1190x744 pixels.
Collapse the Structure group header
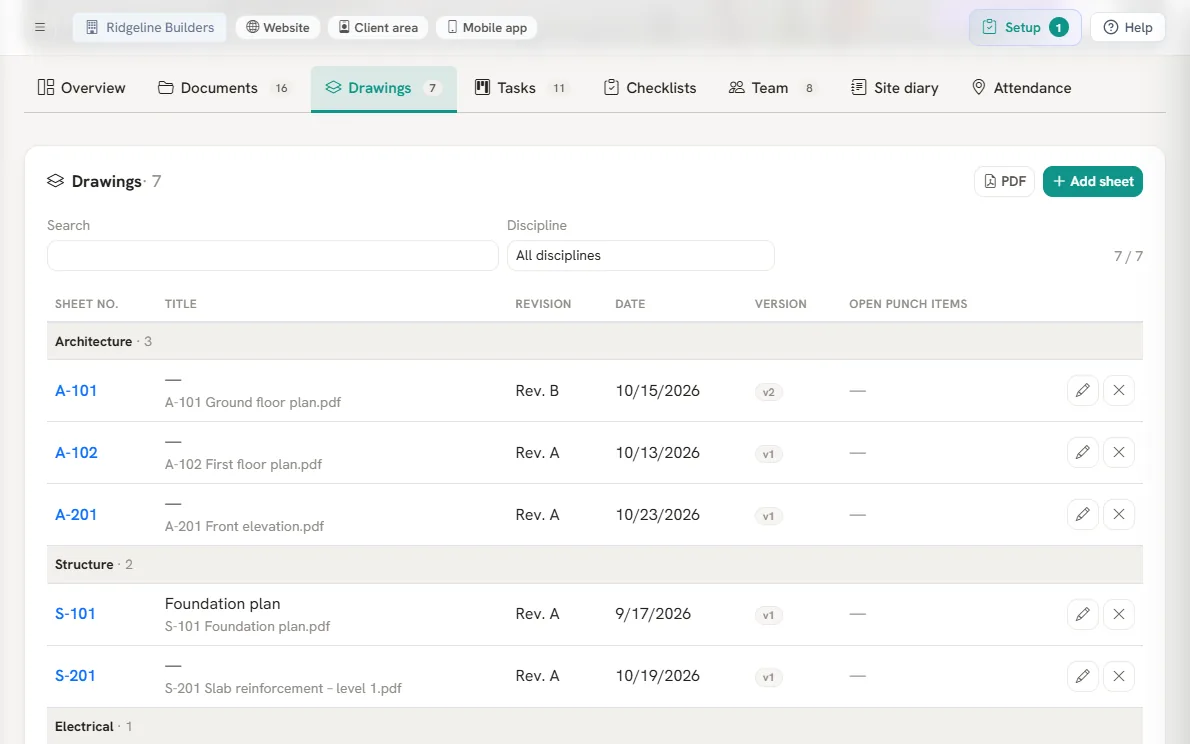click(x=595, y=565)
